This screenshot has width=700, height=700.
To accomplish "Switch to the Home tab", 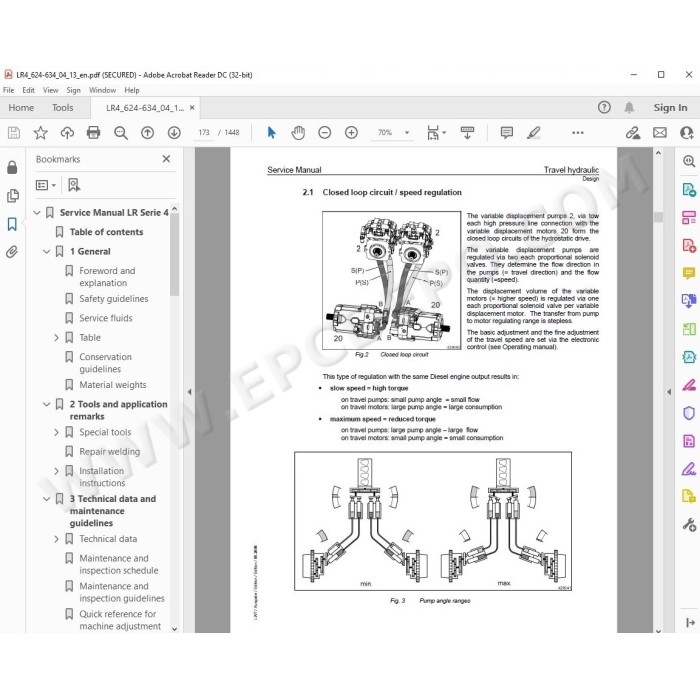I will pos(21,108).
